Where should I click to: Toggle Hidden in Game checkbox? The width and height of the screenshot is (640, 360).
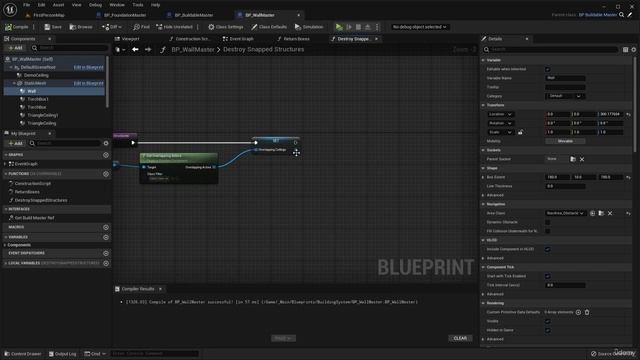548,330
